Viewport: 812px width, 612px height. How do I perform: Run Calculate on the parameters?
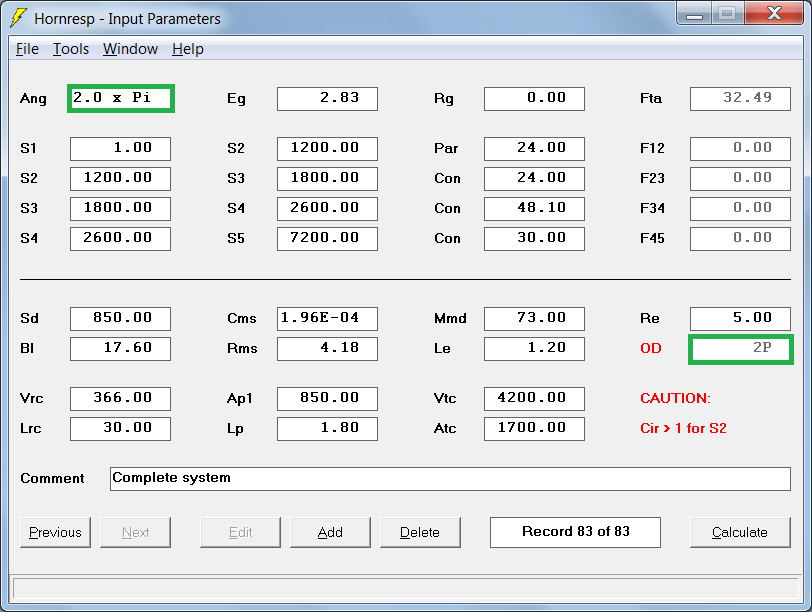[x=740, y=532]
